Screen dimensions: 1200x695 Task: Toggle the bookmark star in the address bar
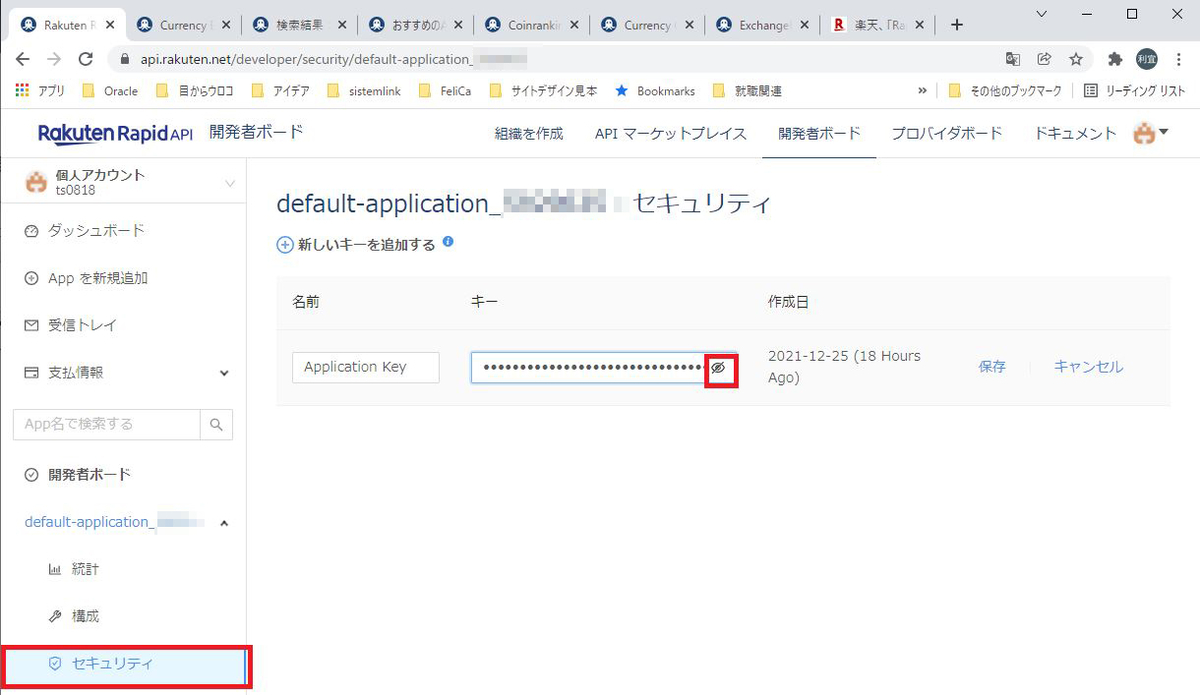[1076, 60]
